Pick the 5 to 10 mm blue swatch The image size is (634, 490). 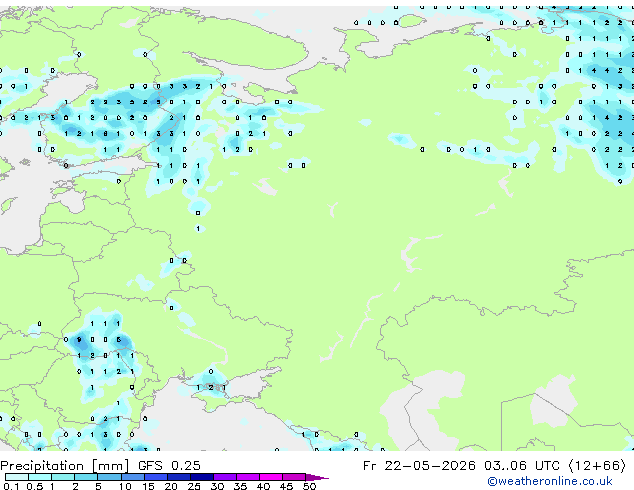click(x=109, y=477)
